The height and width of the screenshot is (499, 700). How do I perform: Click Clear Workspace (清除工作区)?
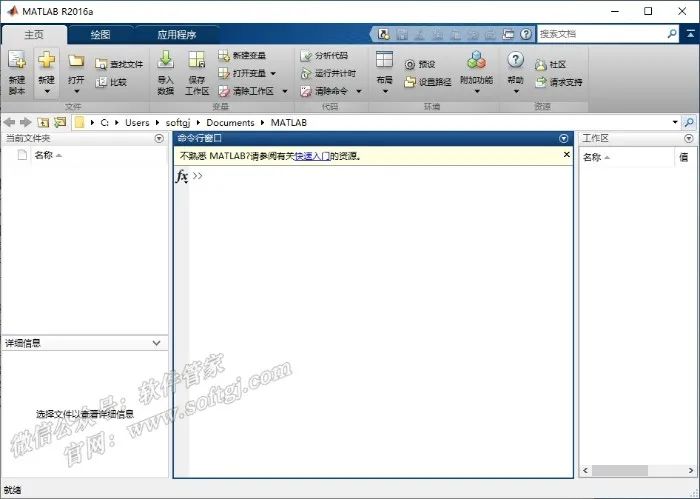point(246,91)
